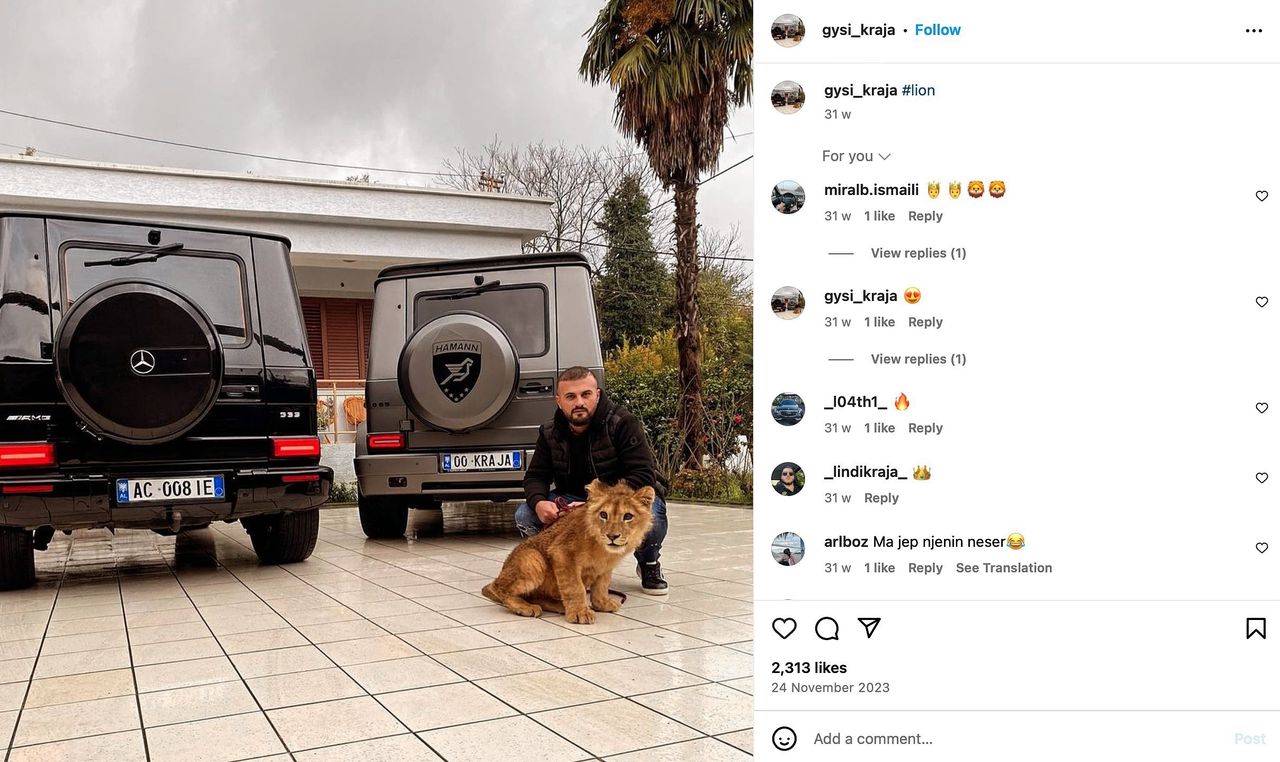Focus the Add a comment field
This screenshot has width=1280, height=762.
click(x=1015, y=739)
